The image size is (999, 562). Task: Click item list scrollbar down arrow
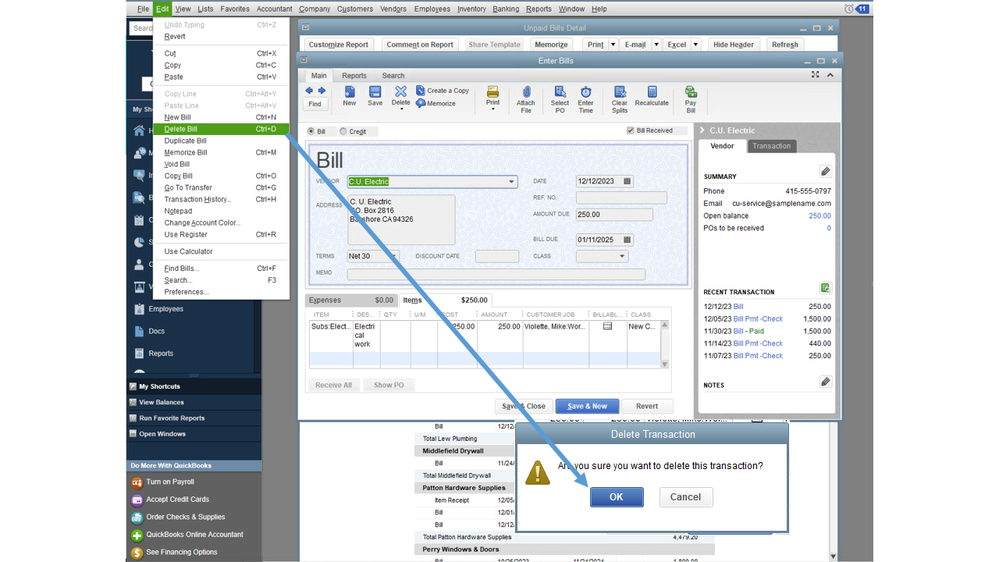665,364
